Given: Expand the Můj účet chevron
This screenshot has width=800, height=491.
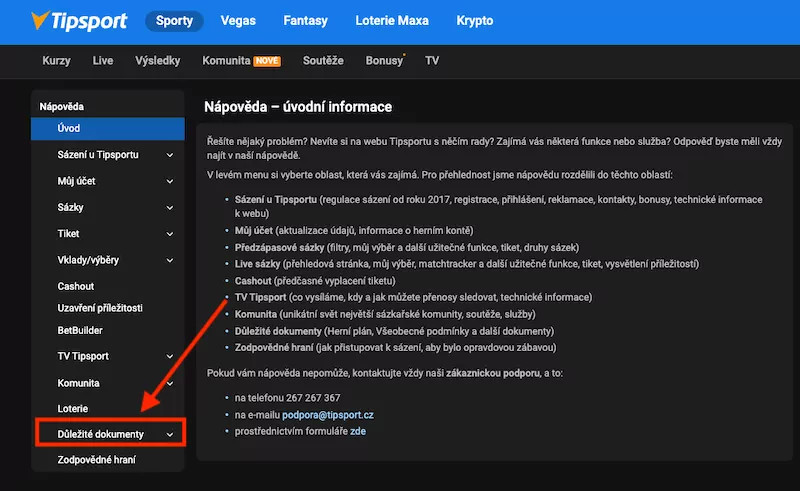Looking at the screenshot, I should coord(170,181).
